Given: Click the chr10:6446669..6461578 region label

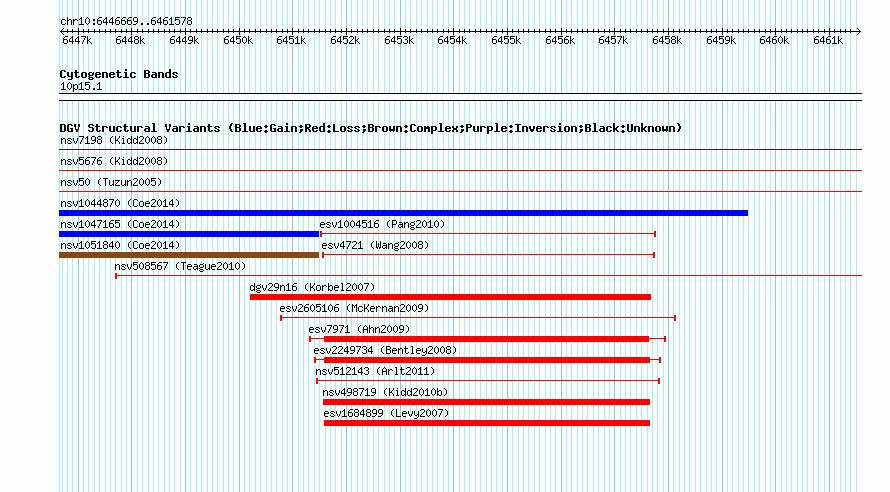Looking at the screenshot, I should [126, 21].
